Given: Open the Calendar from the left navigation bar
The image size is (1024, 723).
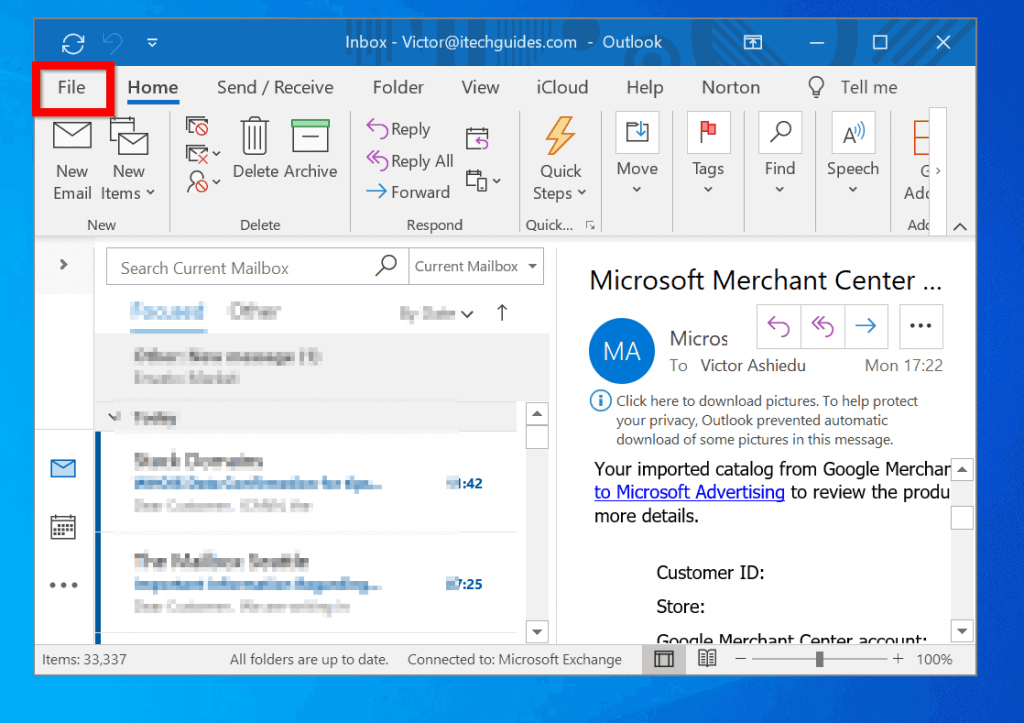Looking at the screenshot, I should pyautogui.click(x=63, y=526).
